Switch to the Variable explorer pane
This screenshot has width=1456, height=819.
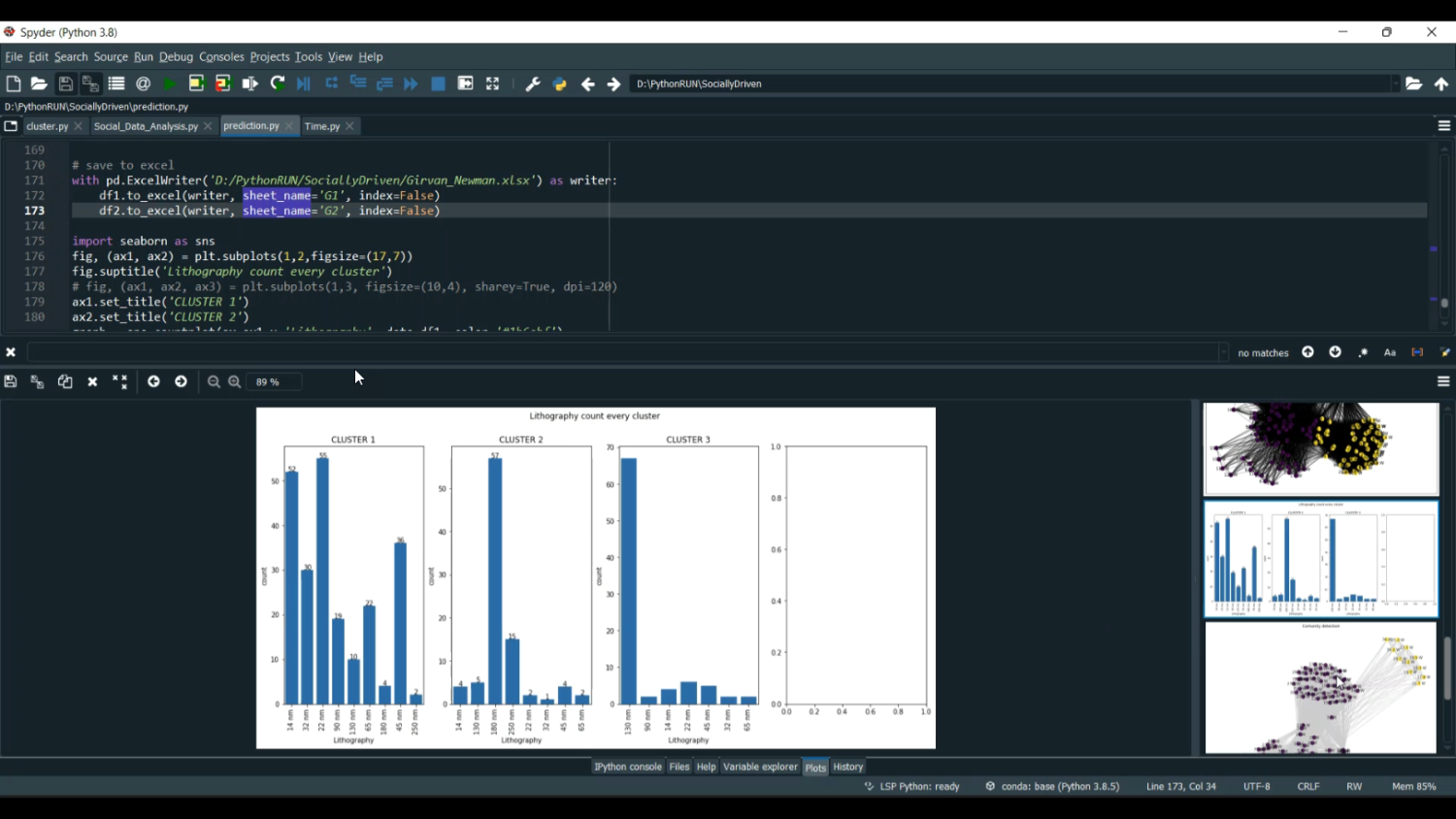click(760, 767)
